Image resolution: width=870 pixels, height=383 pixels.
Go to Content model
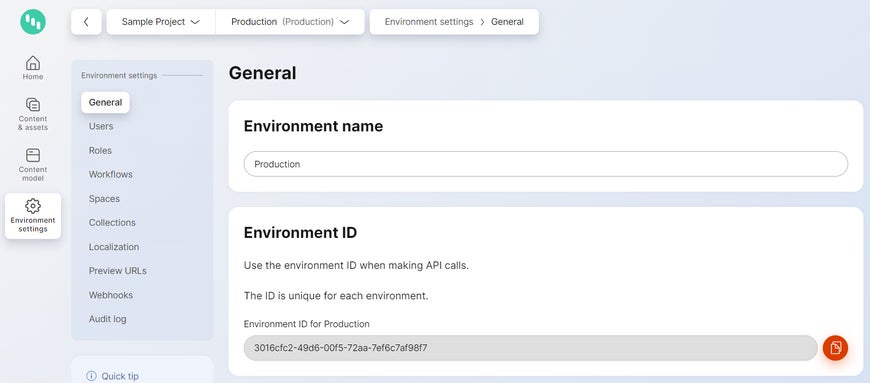pos(33,165)
